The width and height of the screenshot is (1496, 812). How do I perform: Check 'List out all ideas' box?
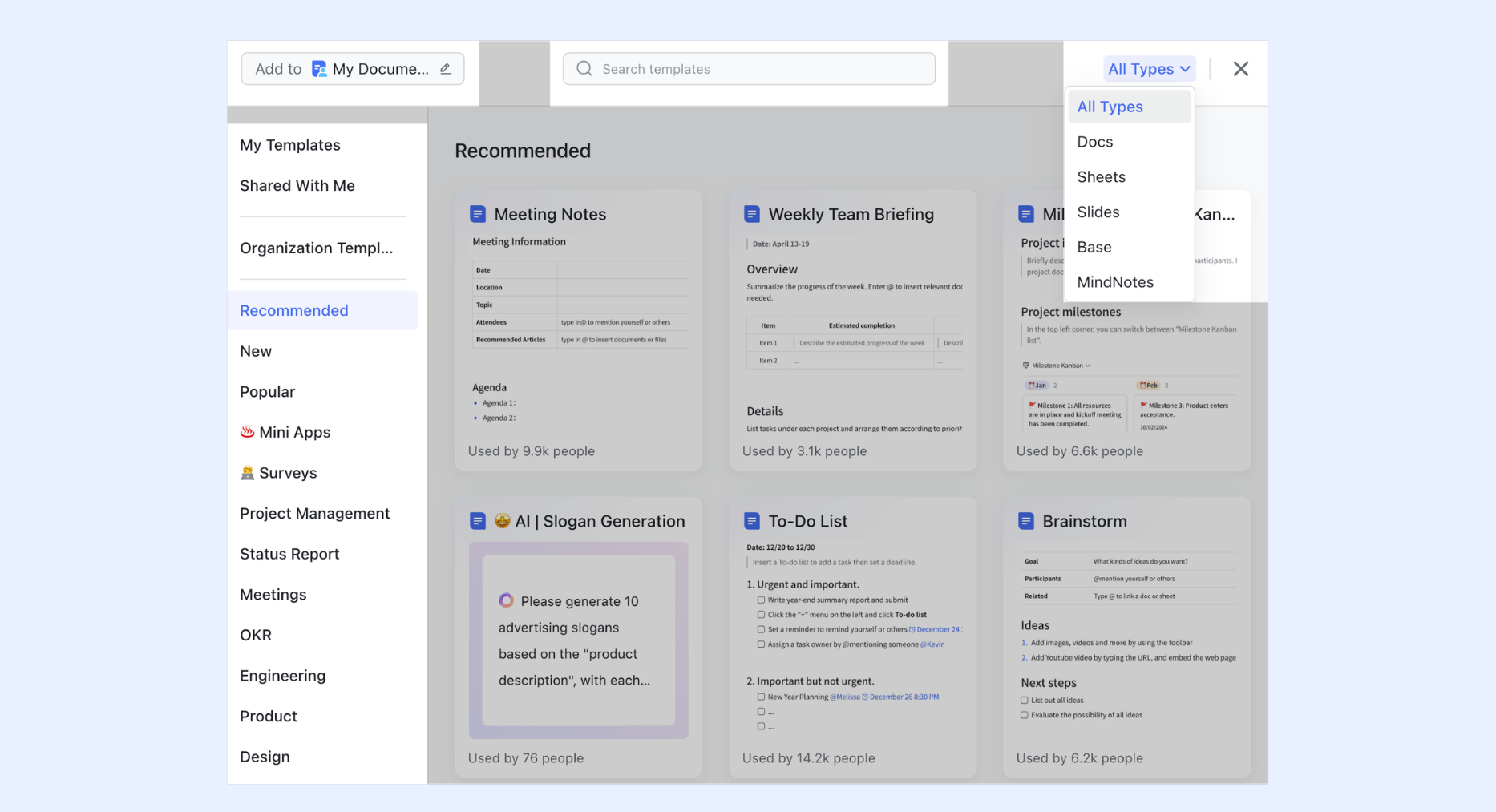point(1025,700)
